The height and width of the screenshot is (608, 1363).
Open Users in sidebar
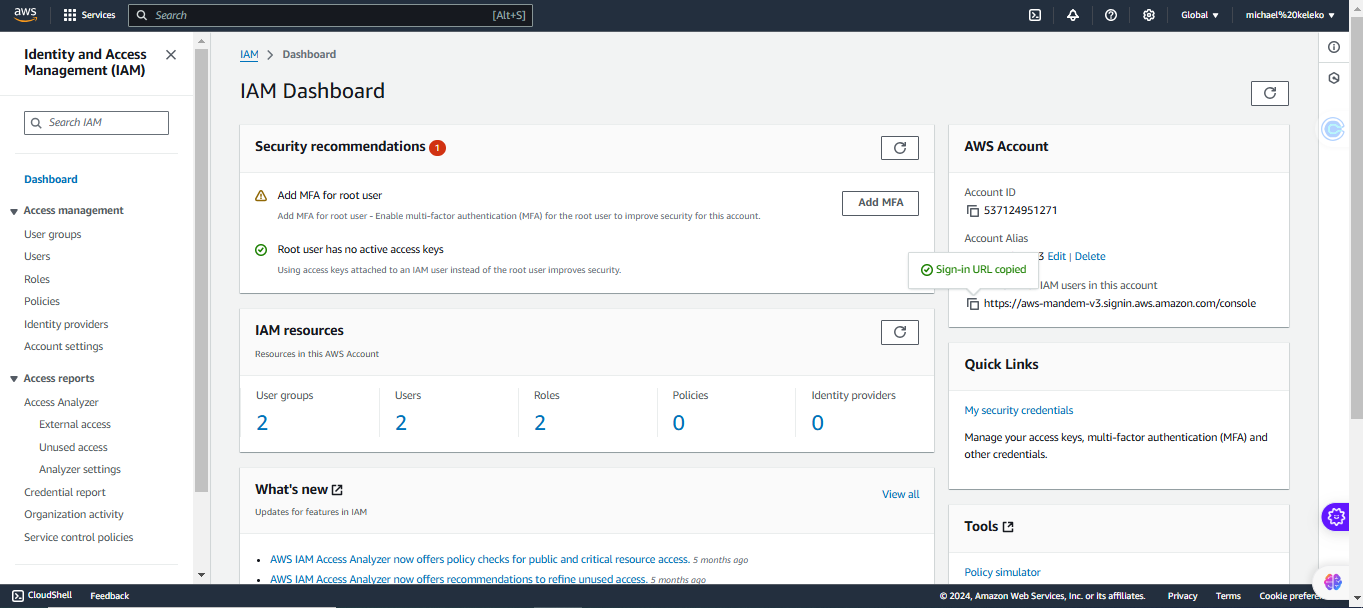point(37,257)
